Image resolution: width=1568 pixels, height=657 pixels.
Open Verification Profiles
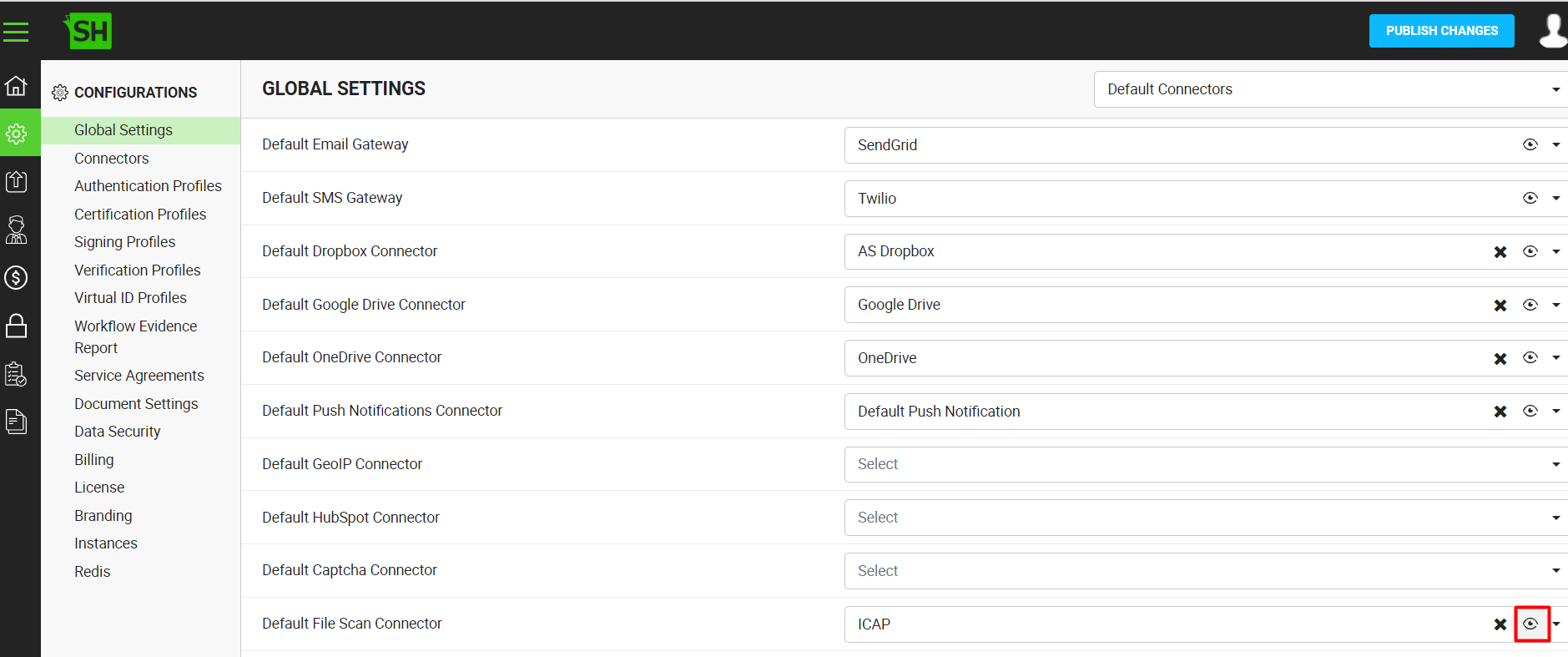[x=137, y=270]
